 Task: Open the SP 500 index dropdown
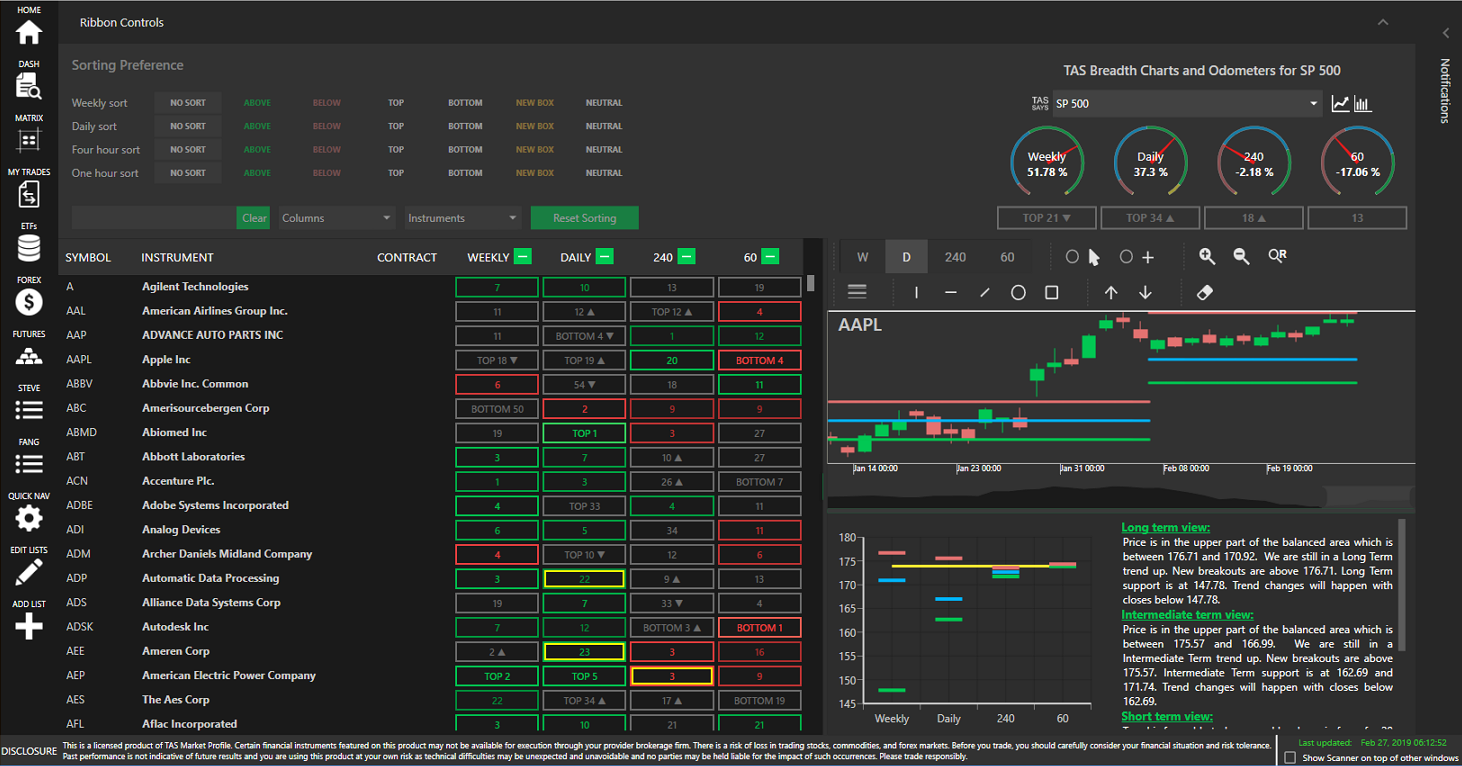(x=1188, y=104)
